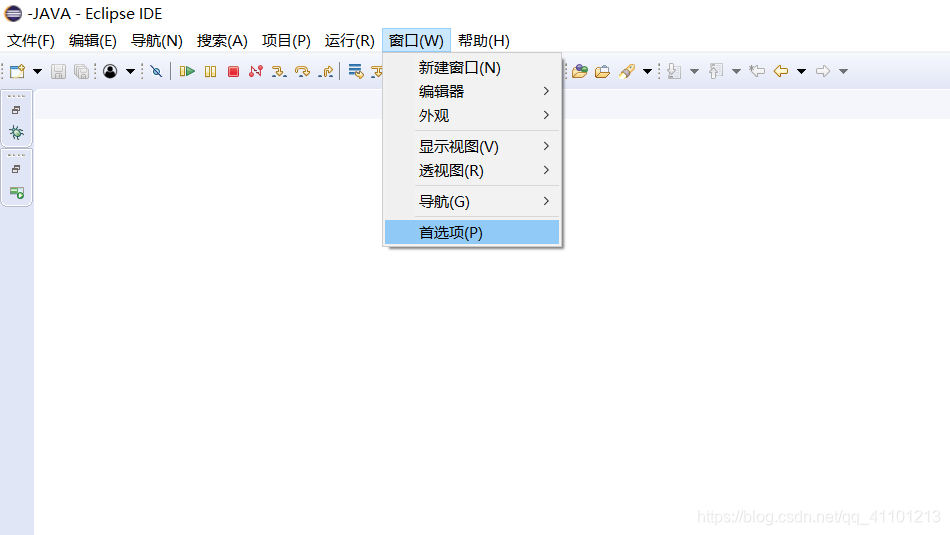The image size is (950, 535).
Task: Open the Debug view bug icon
Action: tap(16, 133)
